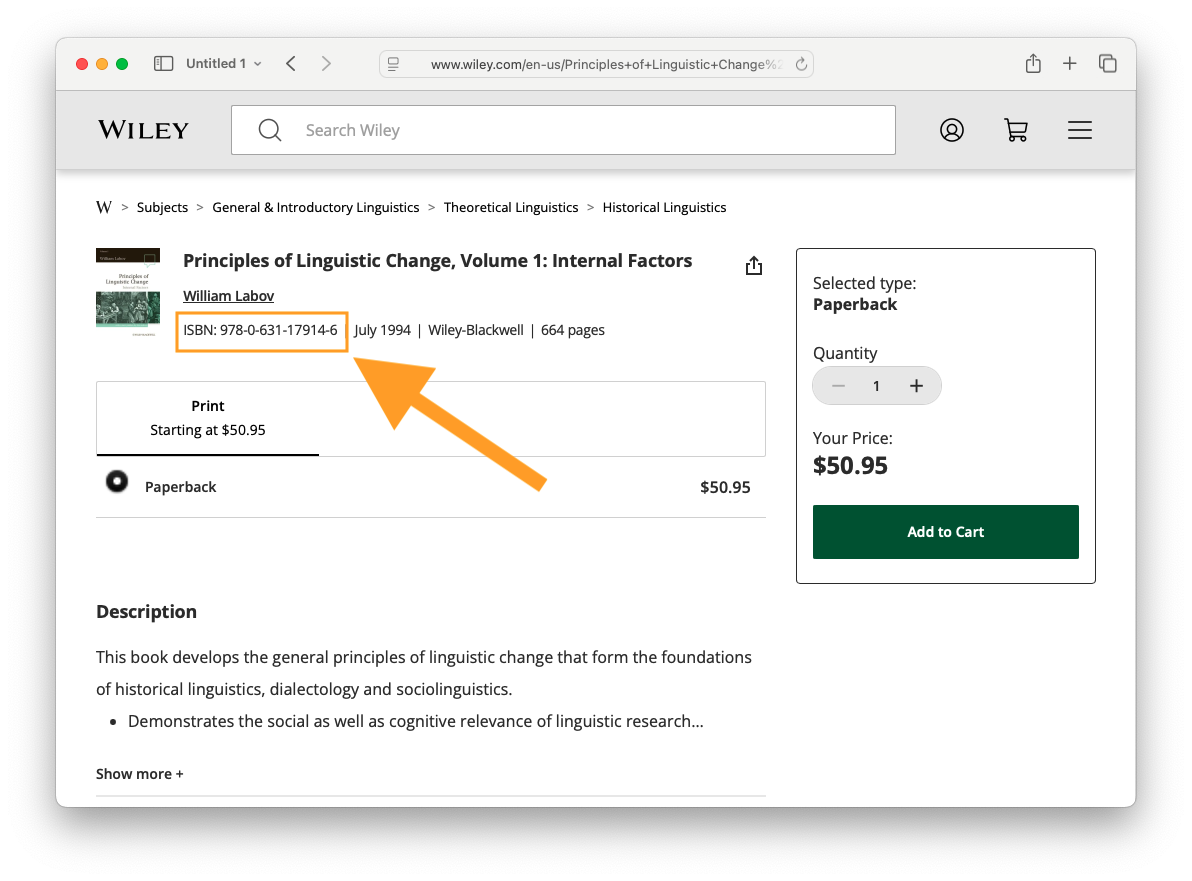Viewport: 1192px width, 881px height.
Task: Click the Safari share toolbar icon
Action: coord(1033,64)
